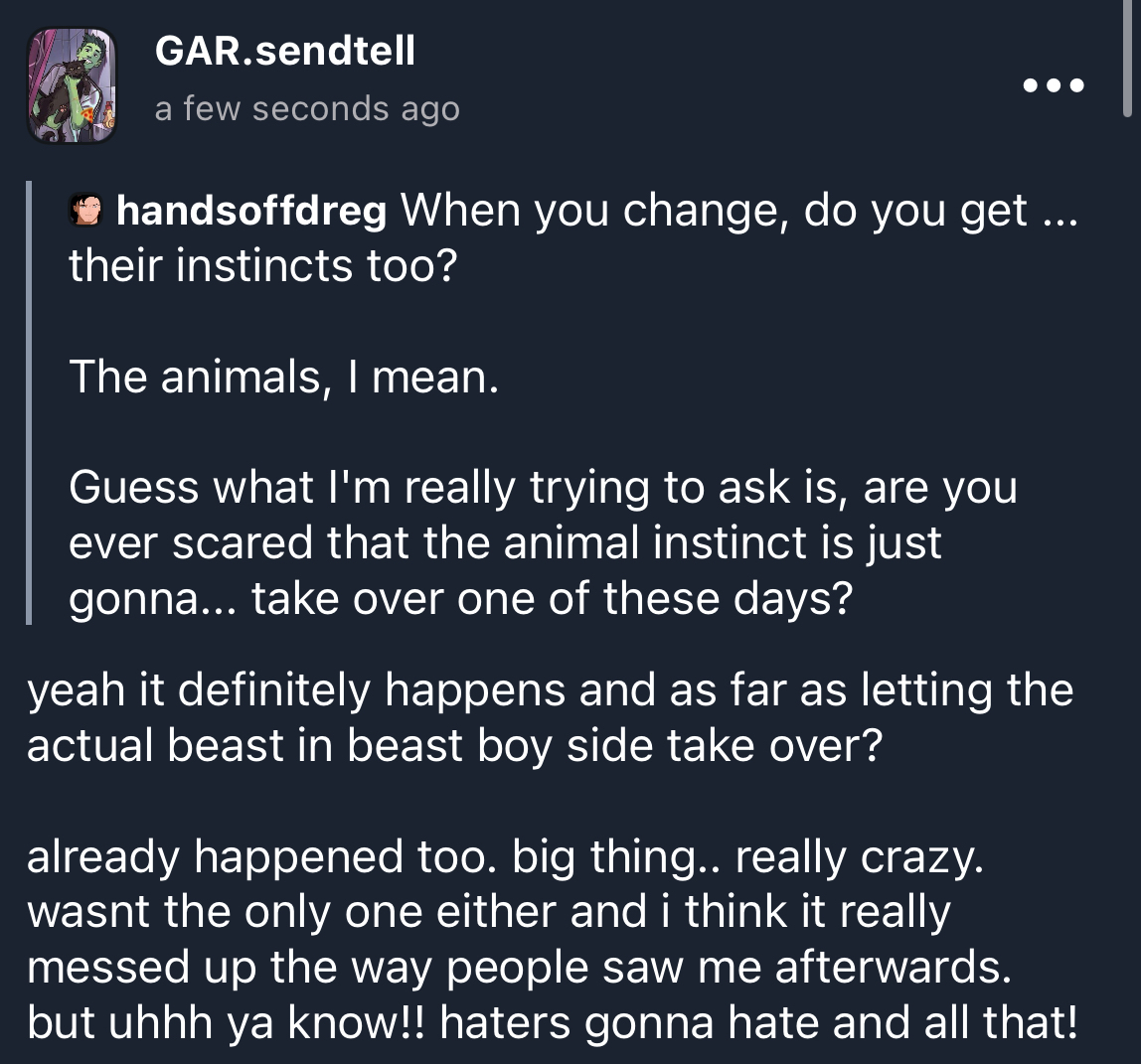Click the 'haters gonna hate' line

[552, 1024]
